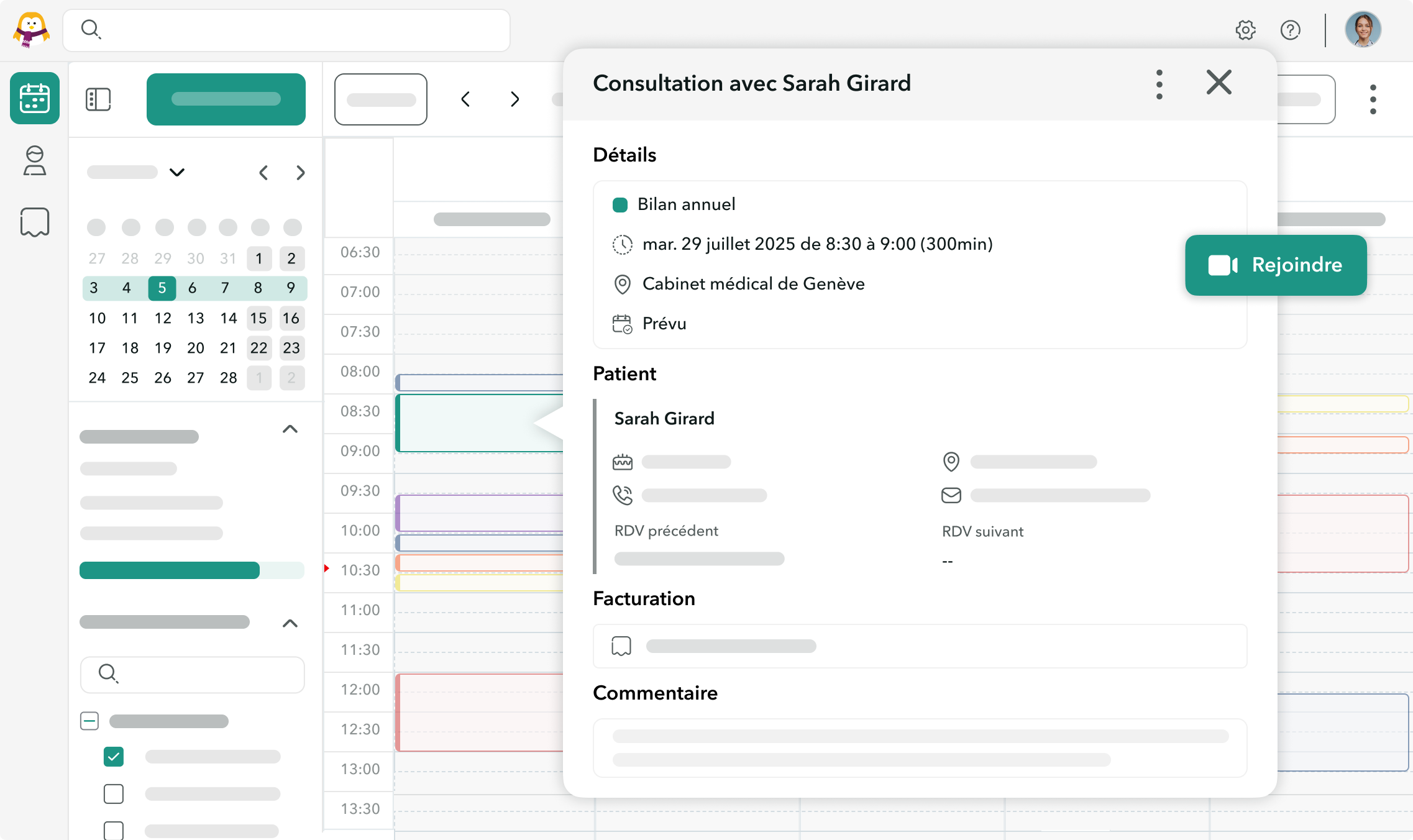Close the Sarah Girard consultation panel
This screenshot has width=1413, height=840.
(1219, 82)
